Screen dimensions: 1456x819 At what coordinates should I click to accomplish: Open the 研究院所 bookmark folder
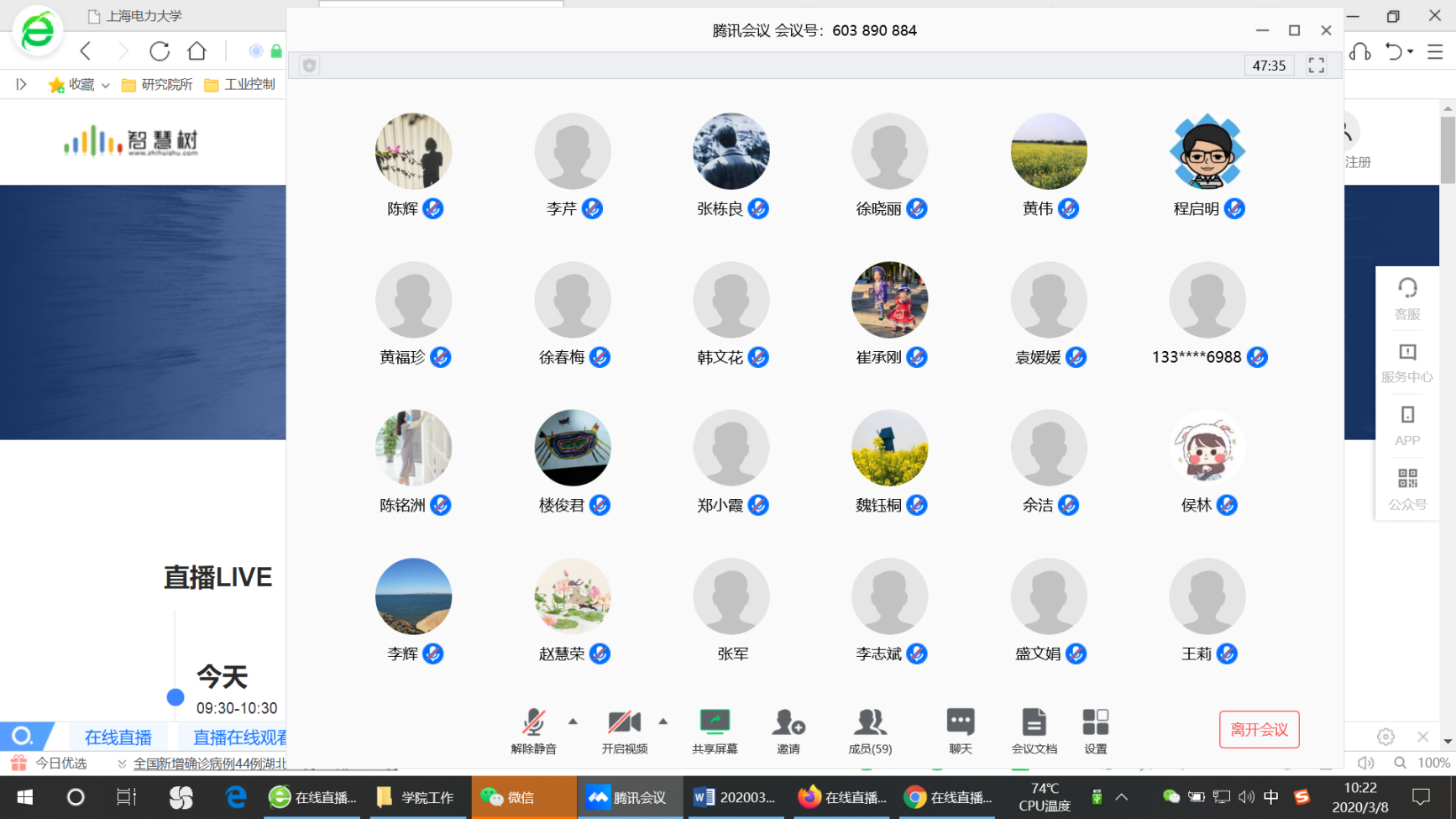pyautogui.click(x=157, y=84)
